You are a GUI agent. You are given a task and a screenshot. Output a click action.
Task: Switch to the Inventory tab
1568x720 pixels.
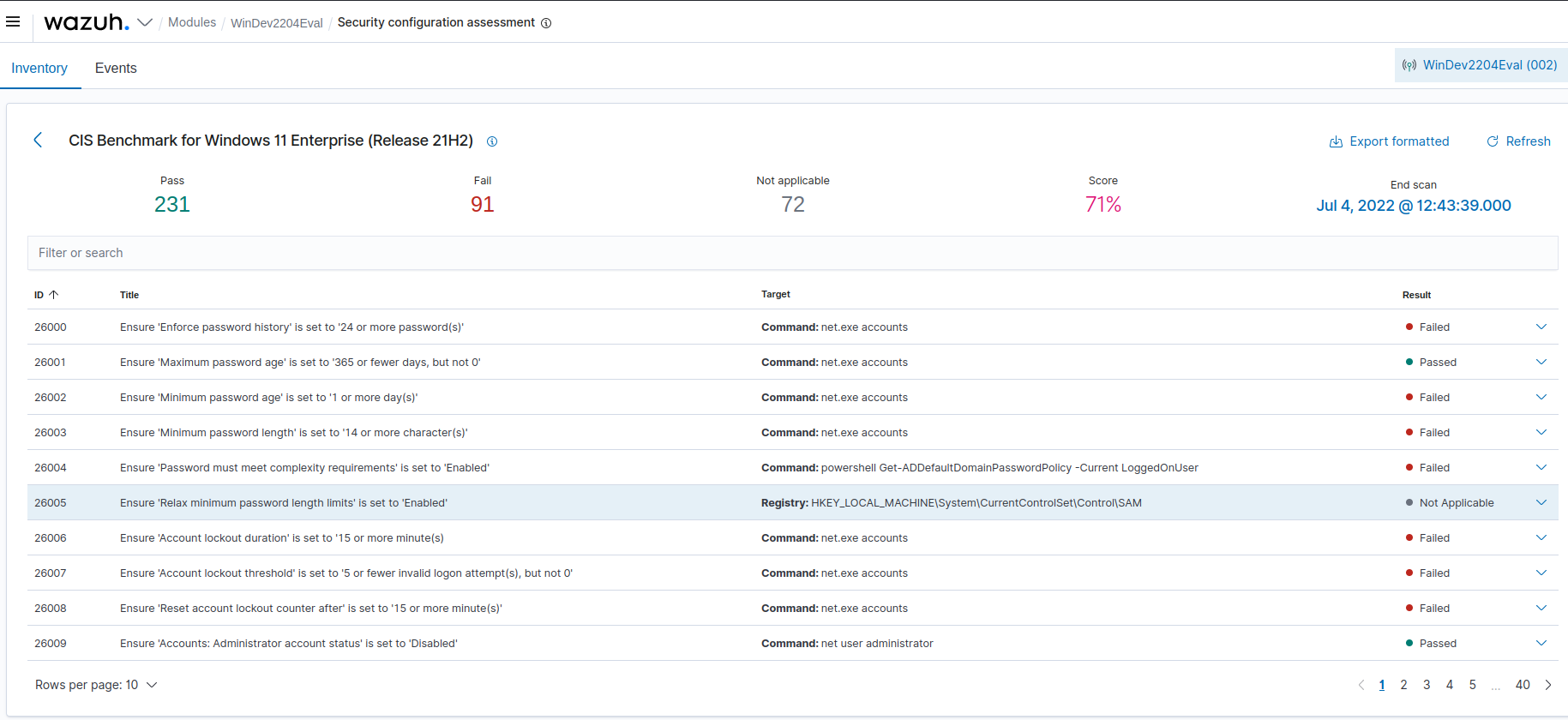coord(39,68)
